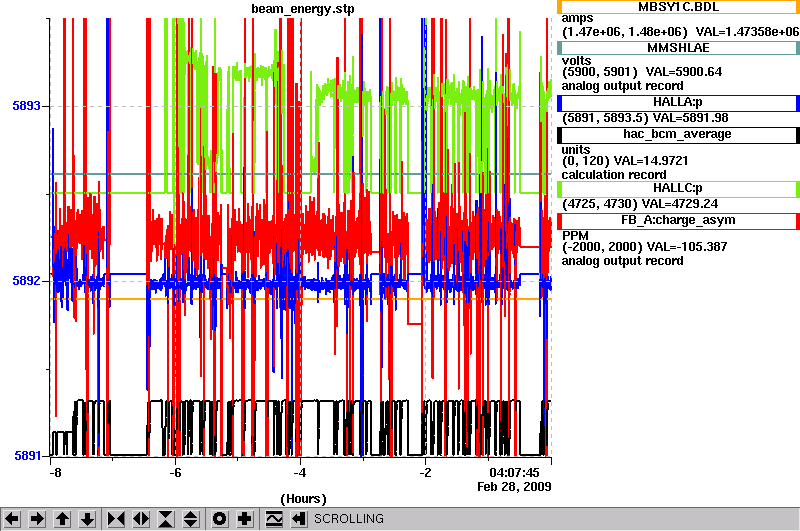Click the -8 hours x-axis label
The width and height of the screenshot is (800, 531).
(x=55, y=473)
